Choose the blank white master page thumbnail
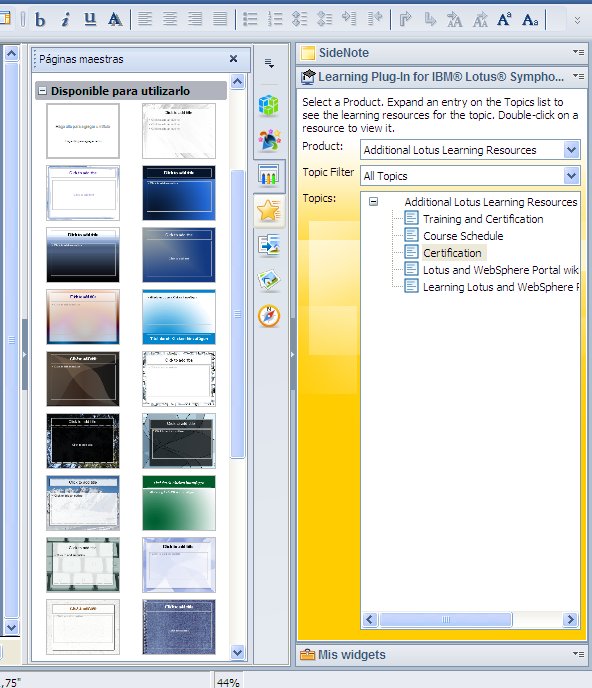The width and height of the screenshot is (592, 688). 83,131
